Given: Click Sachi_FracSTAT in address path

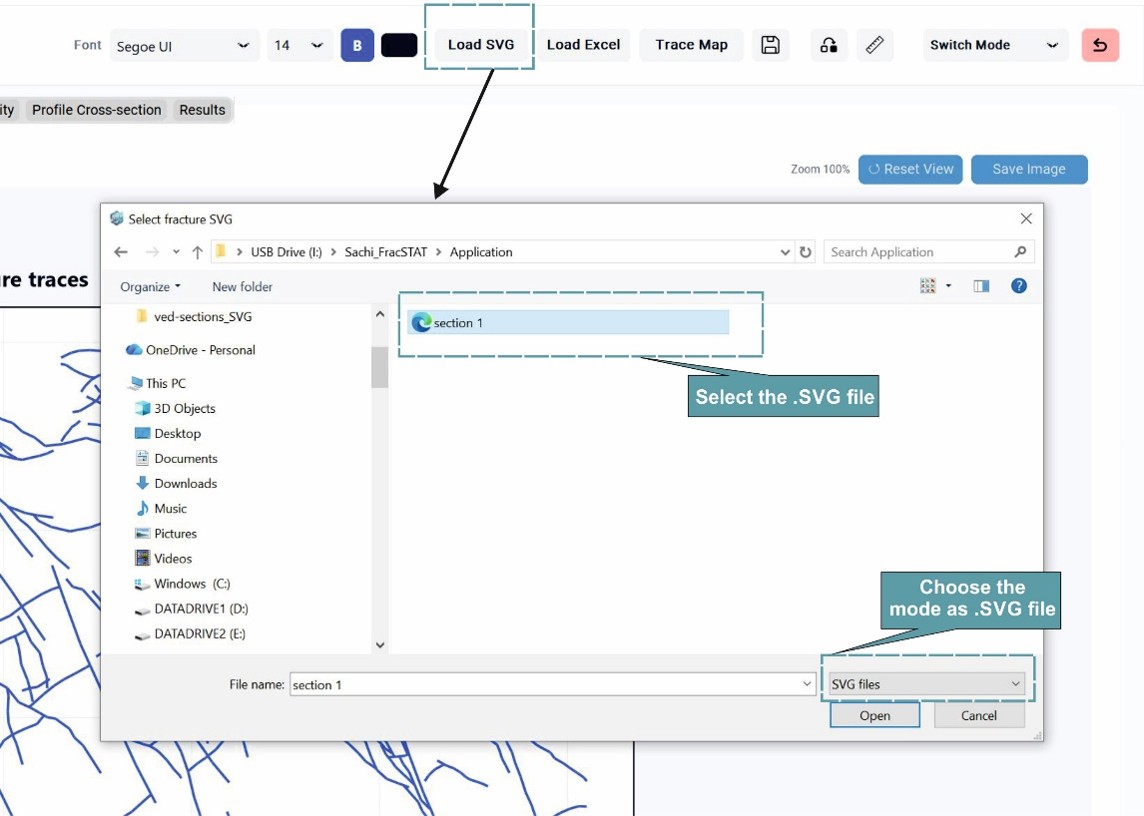Looking at the screenshot, I should click(x=386, y=252).
